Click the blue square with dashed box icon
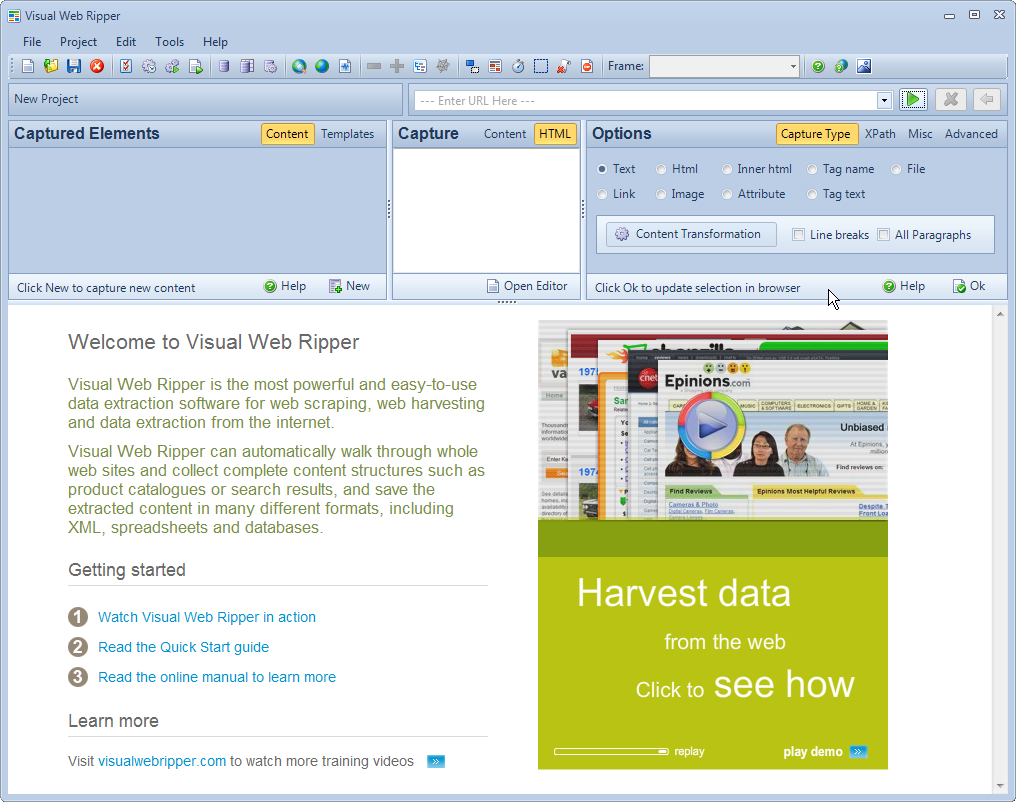1016x802 pixels. (472, 66)
